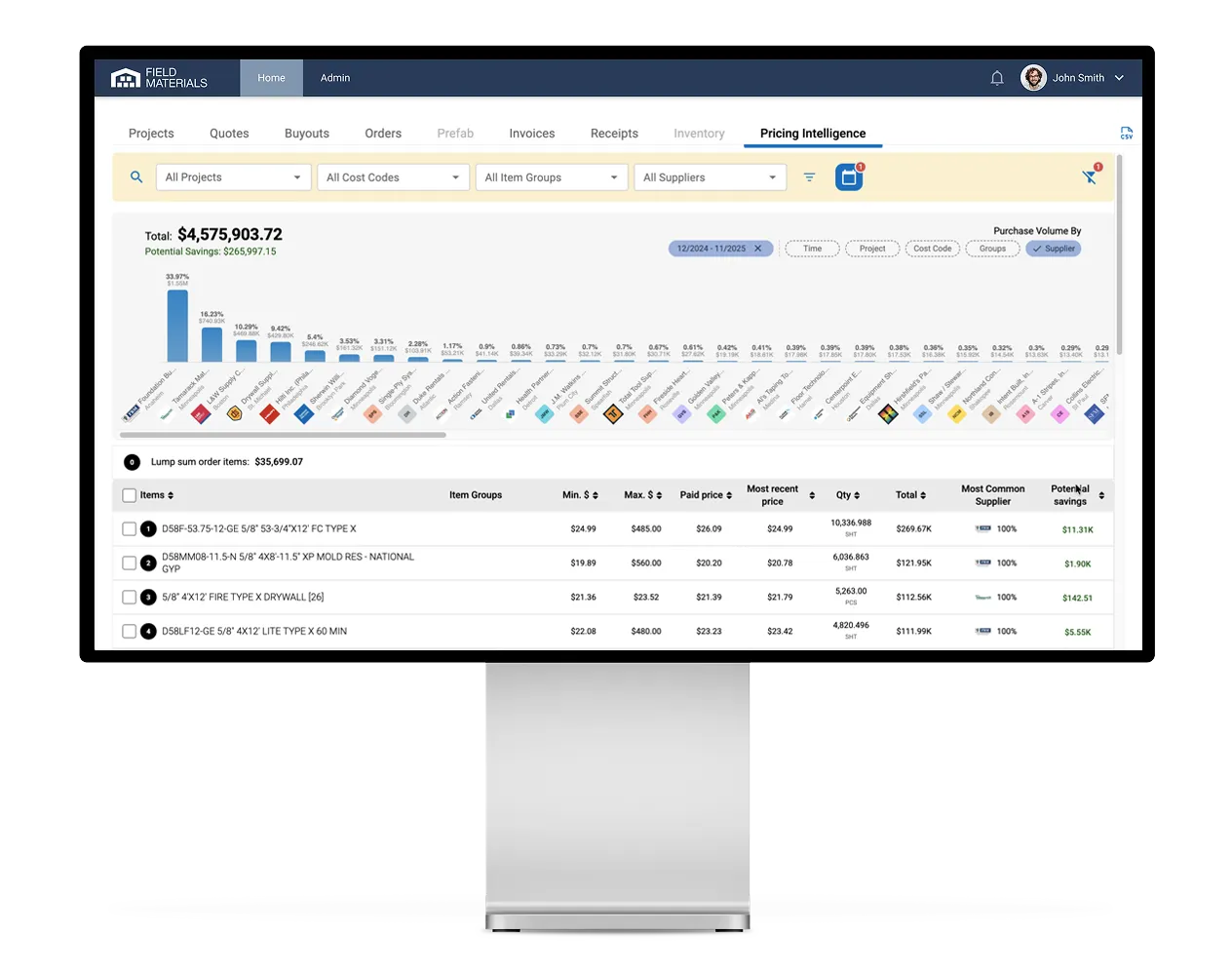
Task: Open the date range calendar picker
Action: click(x=847, y=176)
